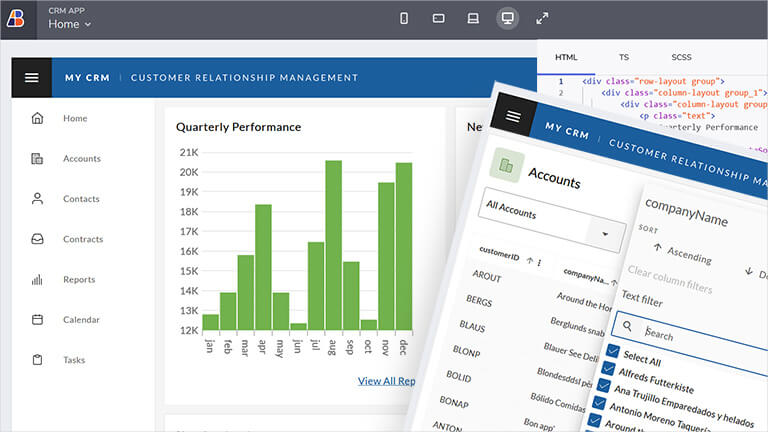Click the Reports bar chart icon
Viewport: 768px width, 432px height.
click(38, 280)
